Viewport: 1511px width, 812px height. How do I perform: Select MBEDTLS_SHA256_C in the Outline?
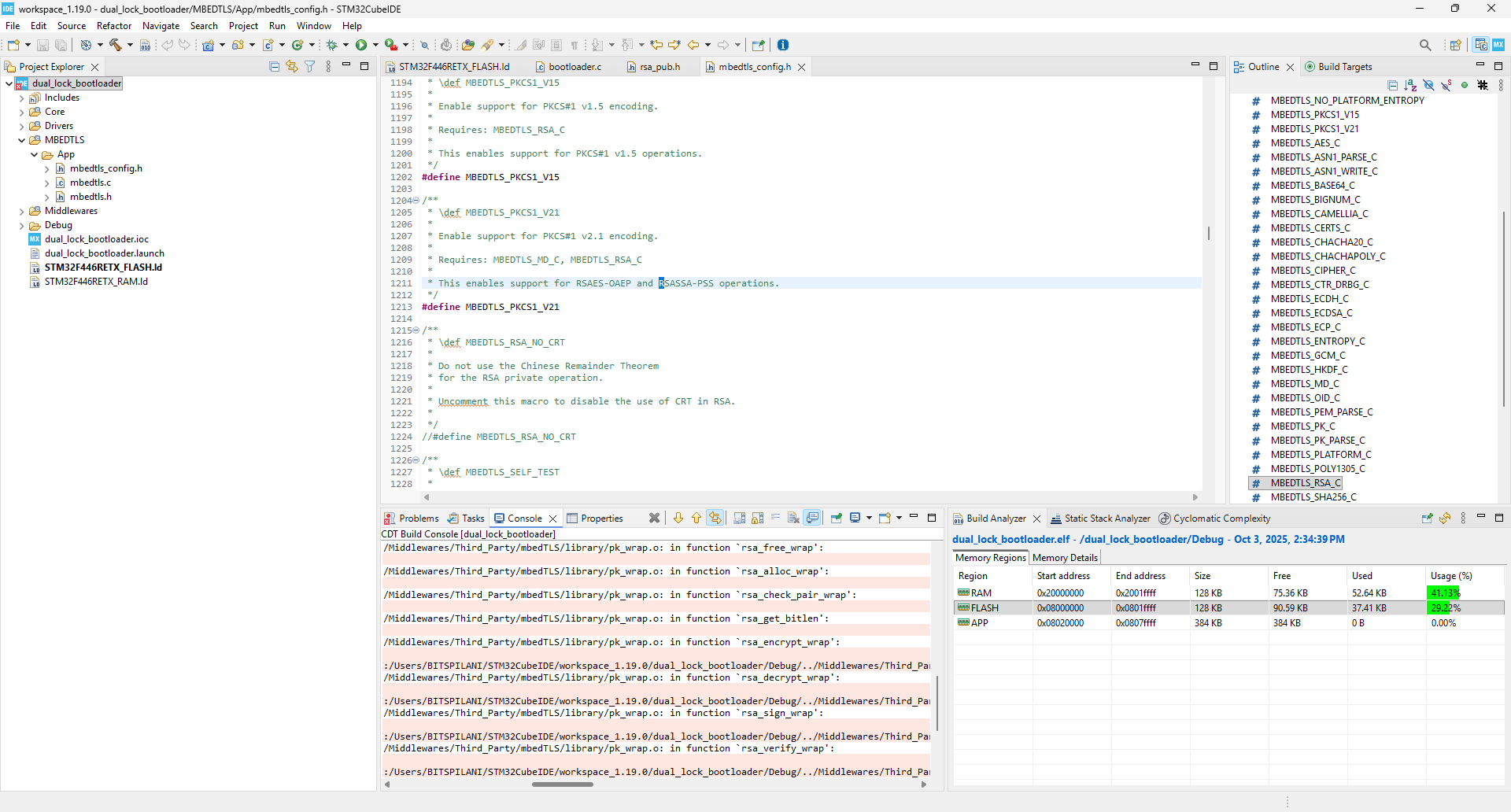(1313, 497)
